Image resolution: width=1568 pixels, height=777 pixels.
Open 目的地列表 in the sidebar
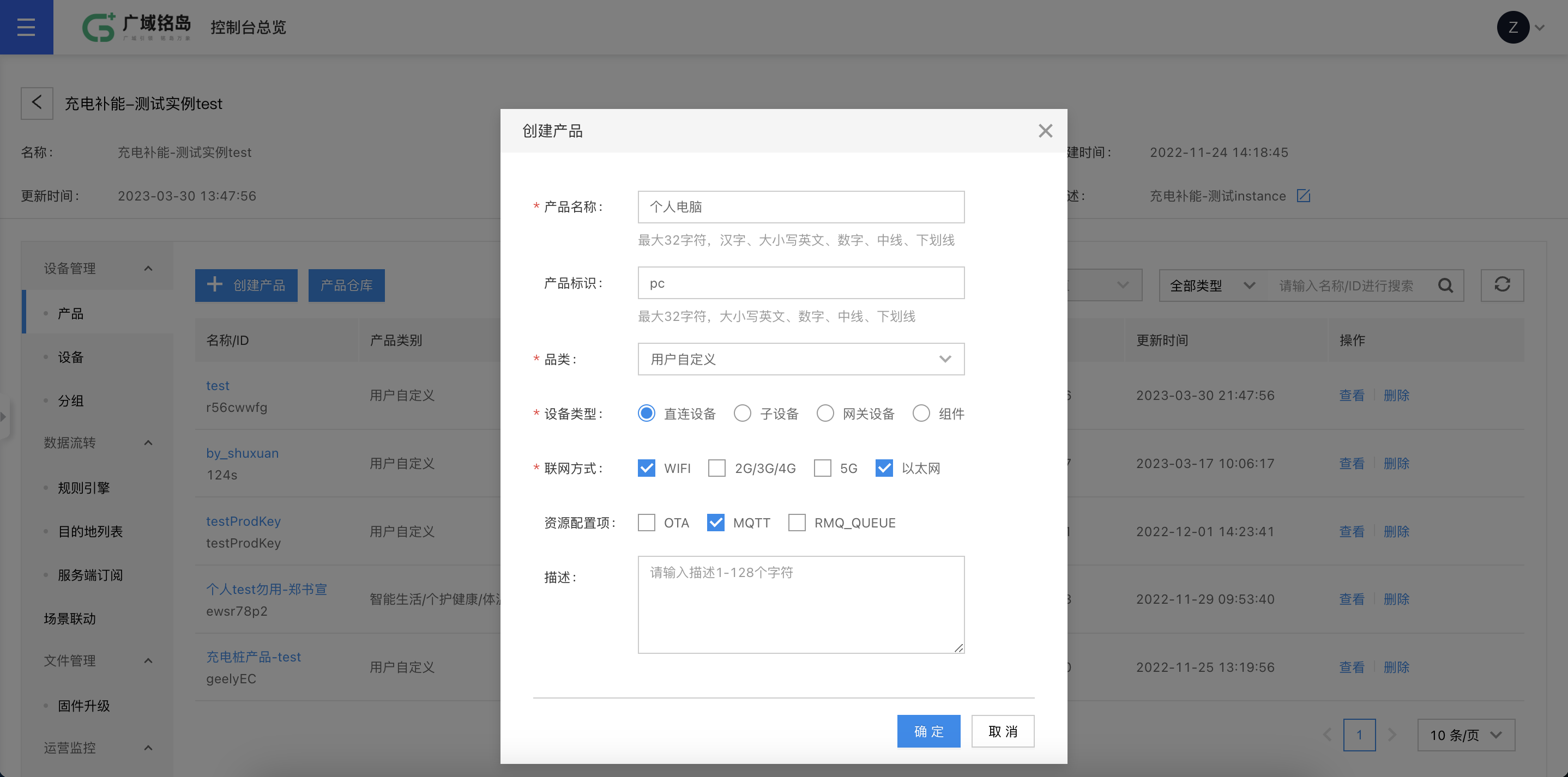(x=90, y=531)
